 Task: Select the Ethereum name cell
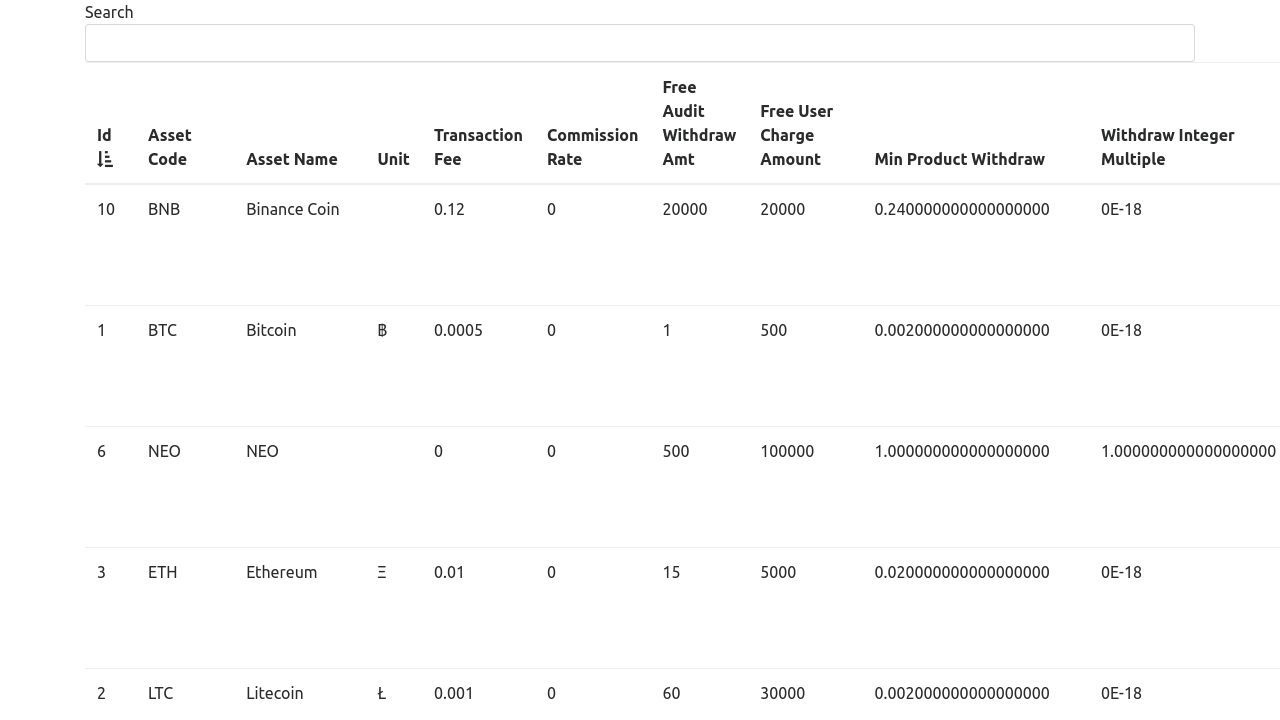click(x=282, y=572)
